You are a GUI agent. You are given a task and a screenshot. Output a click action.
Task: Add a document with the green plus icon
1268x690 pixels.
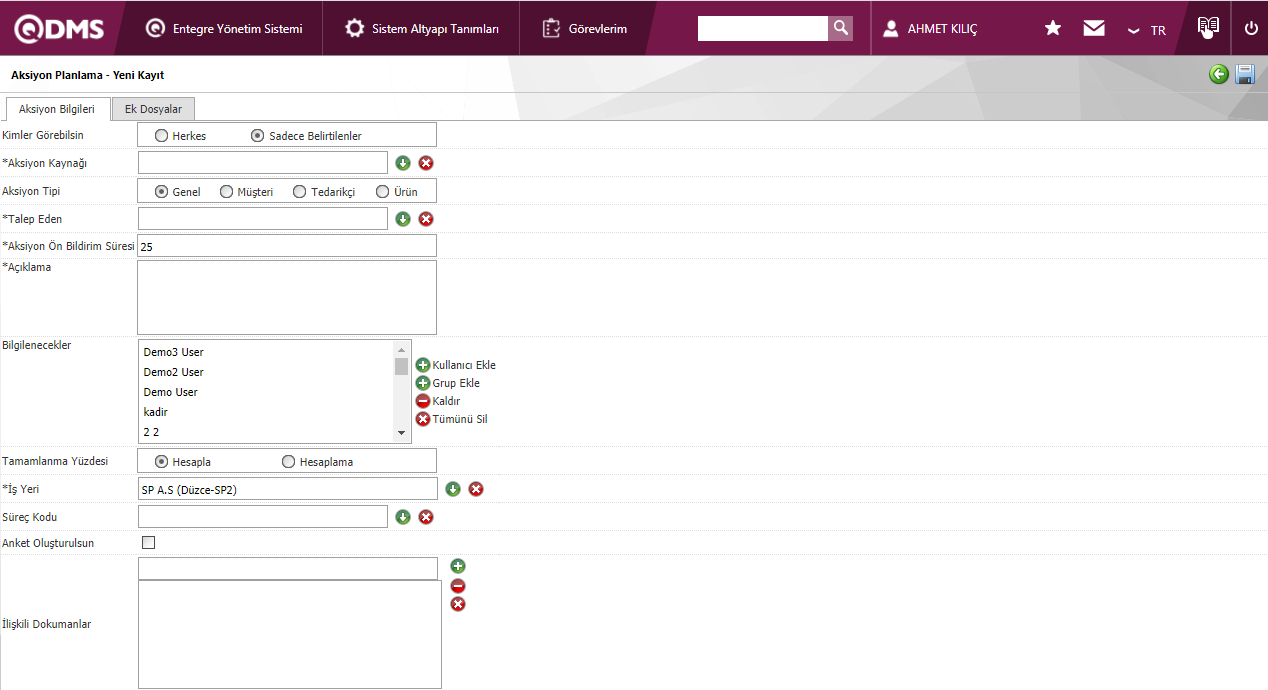(458, 566)
